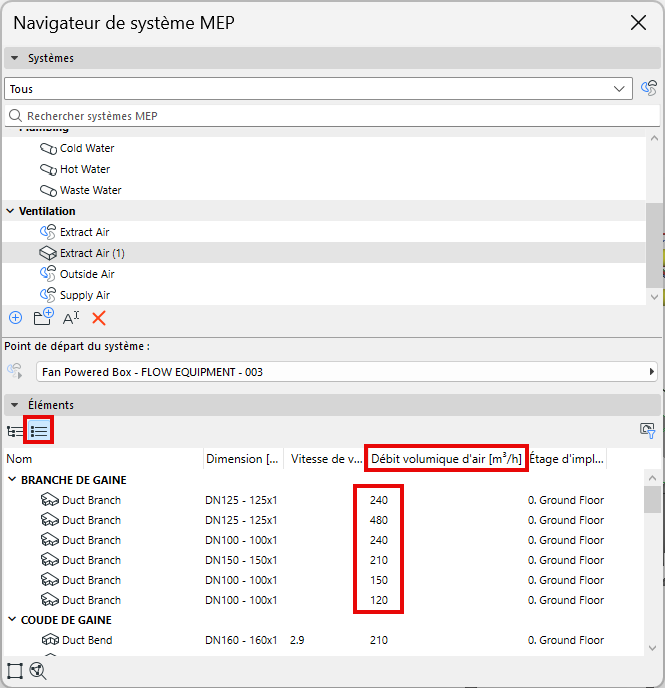Click the Duct Bend icon
The image size is (665, 688).
pos(50,640)
